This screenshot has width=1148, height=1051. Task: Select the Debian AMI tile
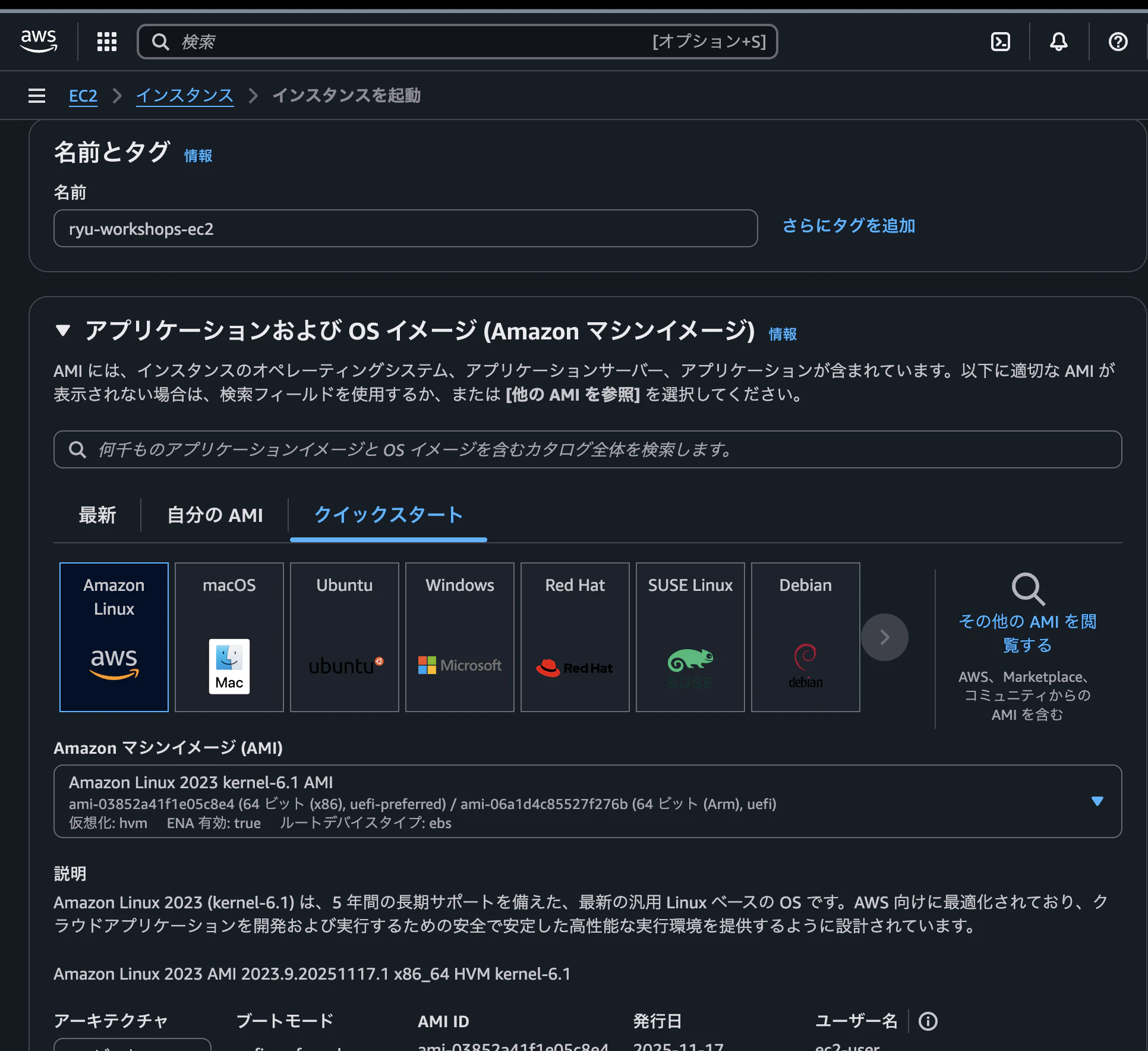[x=806, y=637]
